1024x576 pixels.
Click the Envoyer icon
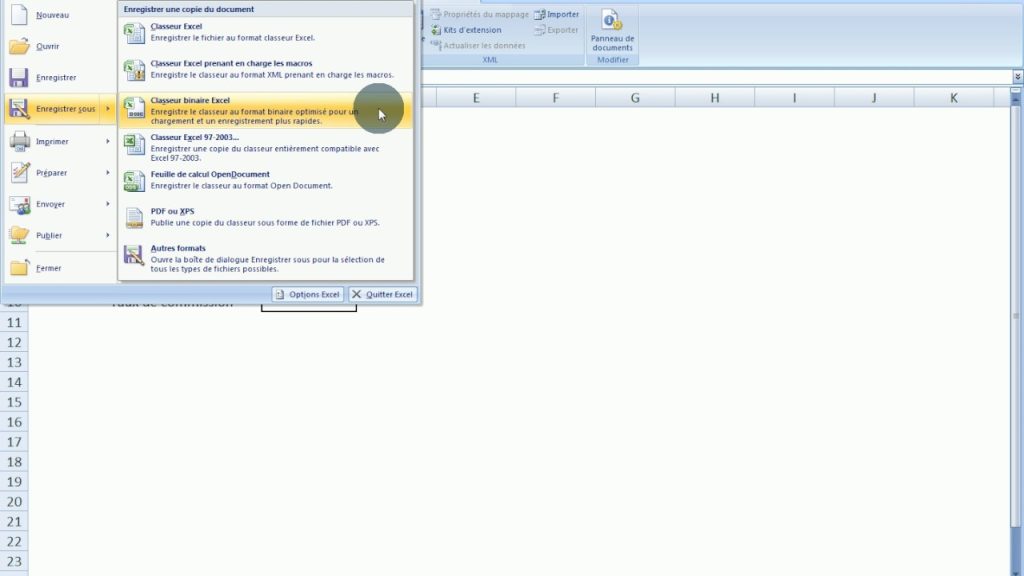[19, 204]
